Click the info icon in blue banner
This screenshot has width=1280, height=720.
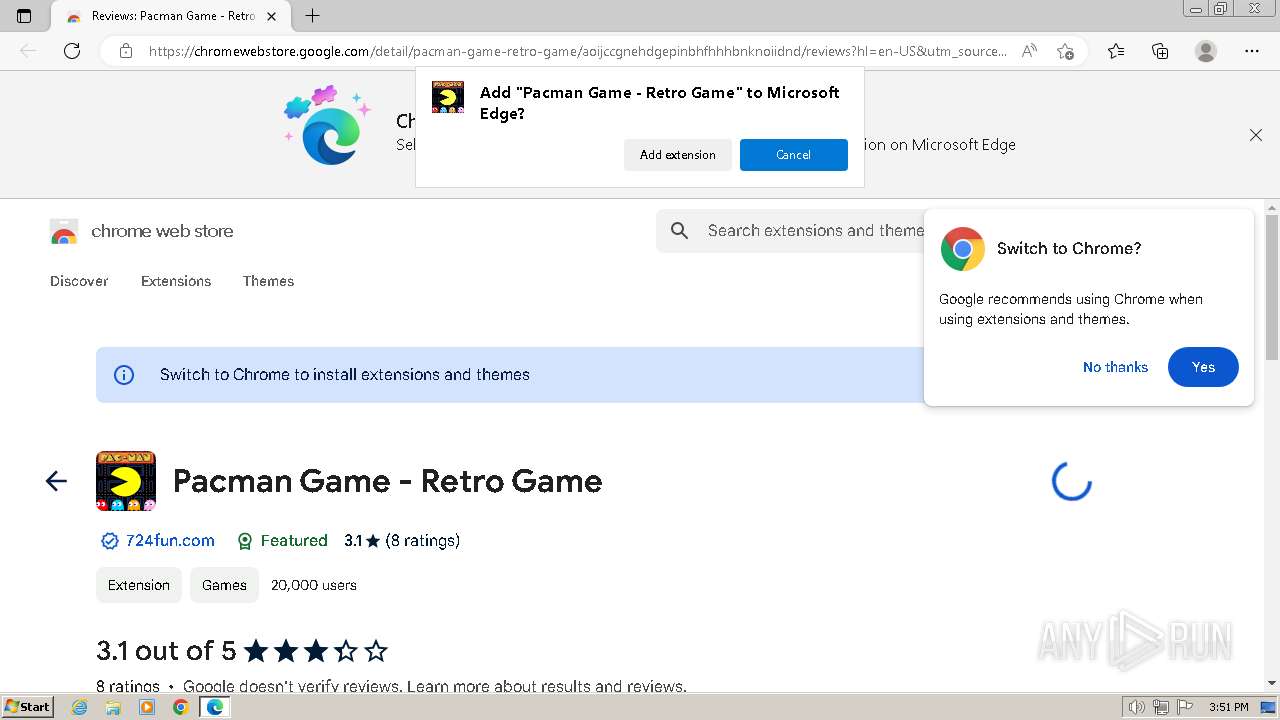[124, 375]
